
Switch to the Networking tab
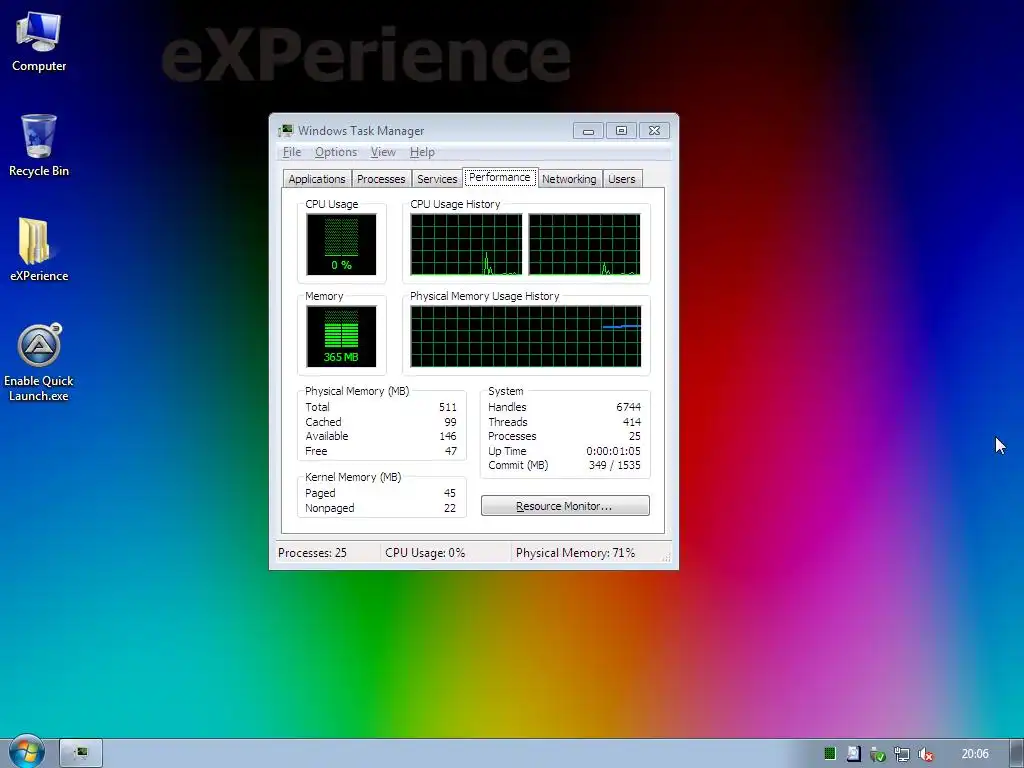tap(569, 179)
